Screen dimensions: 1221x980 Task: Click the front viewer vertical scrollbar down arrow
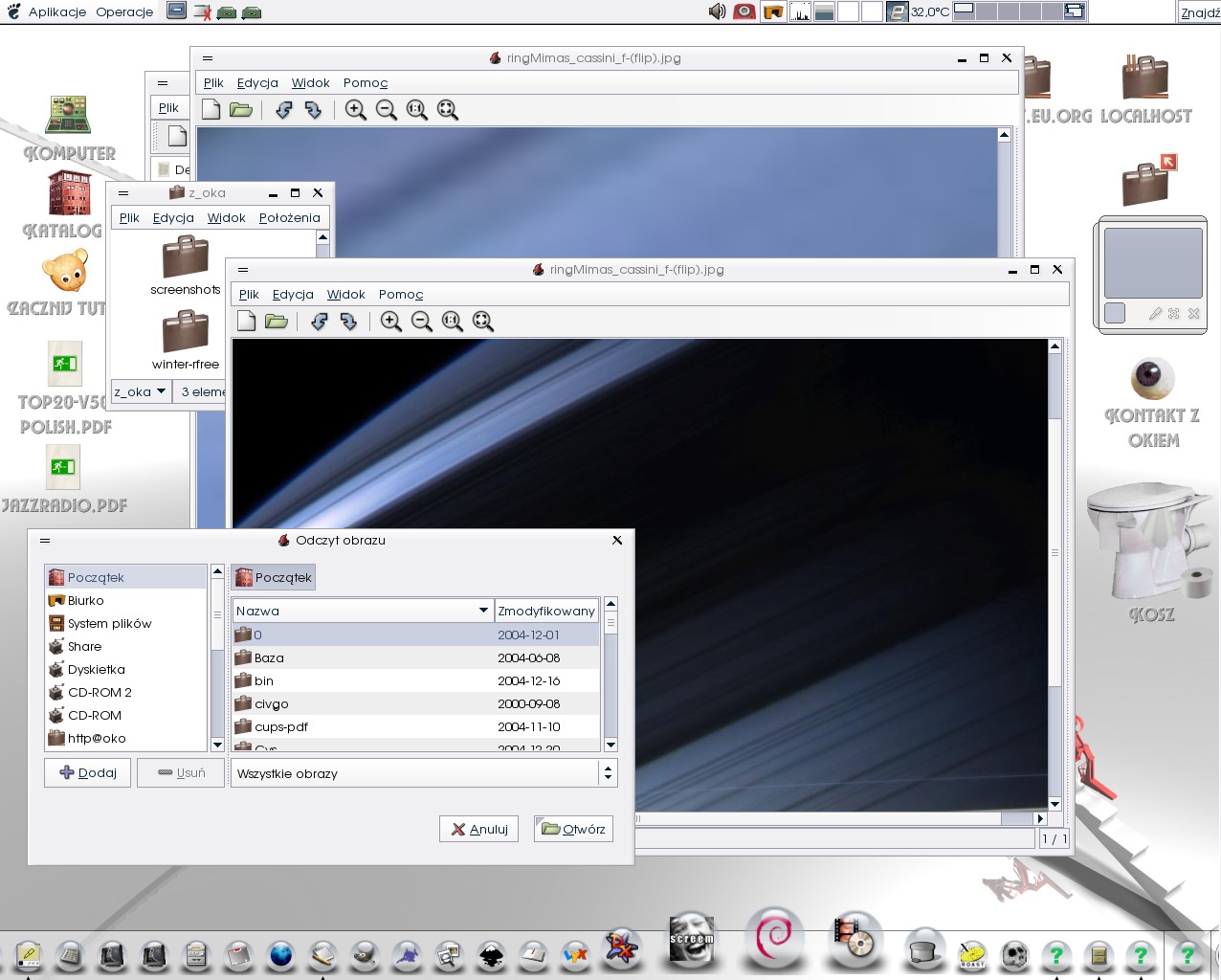pyautogui.click(x=1054, y=804)
